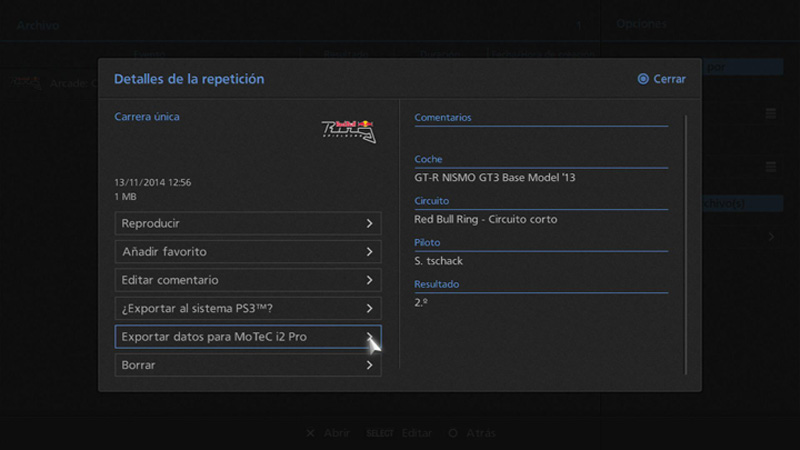This screenshot has width=800, height=450.
Task: Click the Red Bull Ring - Circuito corto text
Action: (x=486, y=219)
